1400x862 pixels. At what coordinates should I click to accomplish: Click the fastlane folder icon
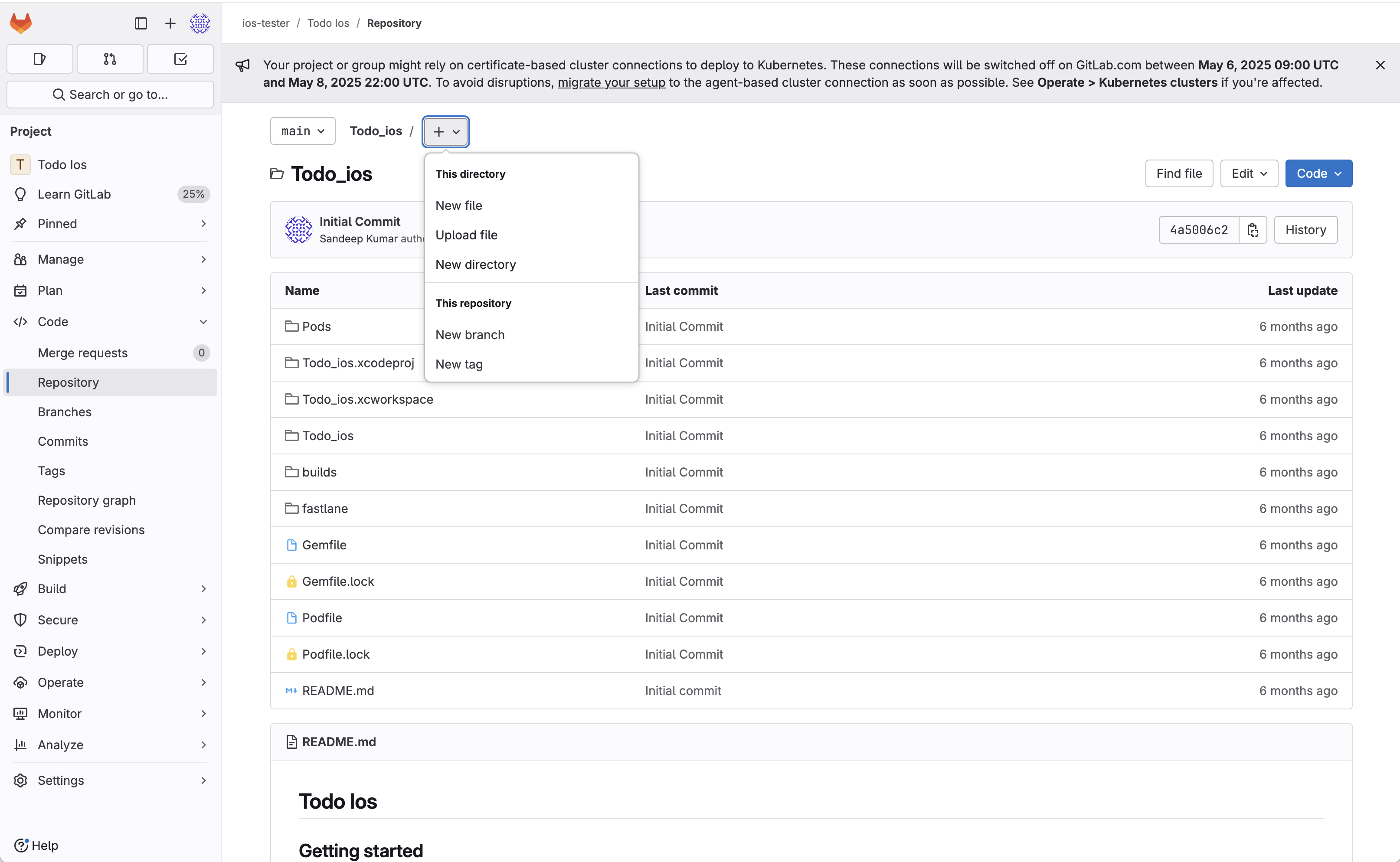click(x=291, y=509)
